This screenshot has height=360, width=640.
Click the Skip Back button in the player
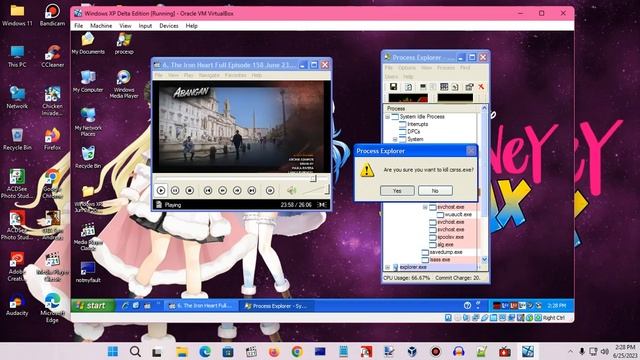(208, 191)
